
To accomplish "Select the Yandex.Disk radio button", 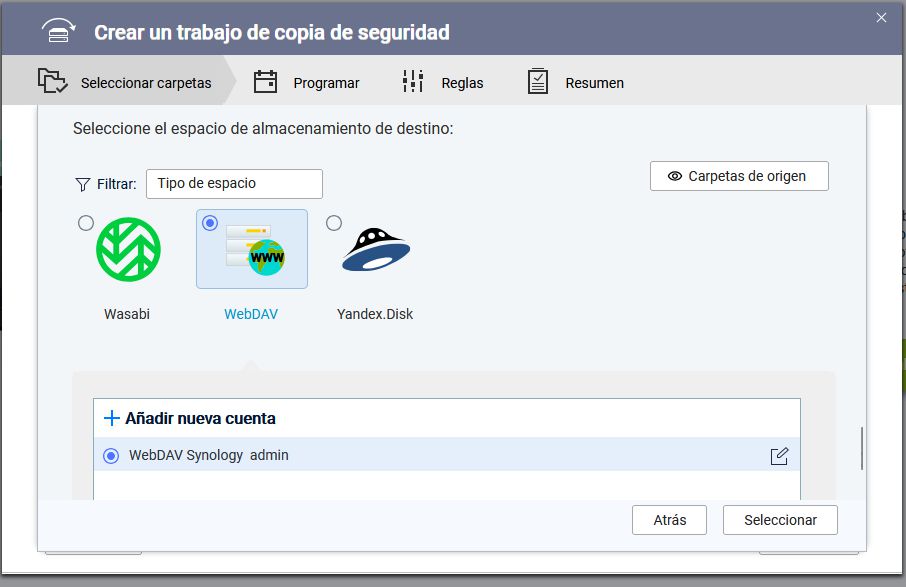I will 334,223.
